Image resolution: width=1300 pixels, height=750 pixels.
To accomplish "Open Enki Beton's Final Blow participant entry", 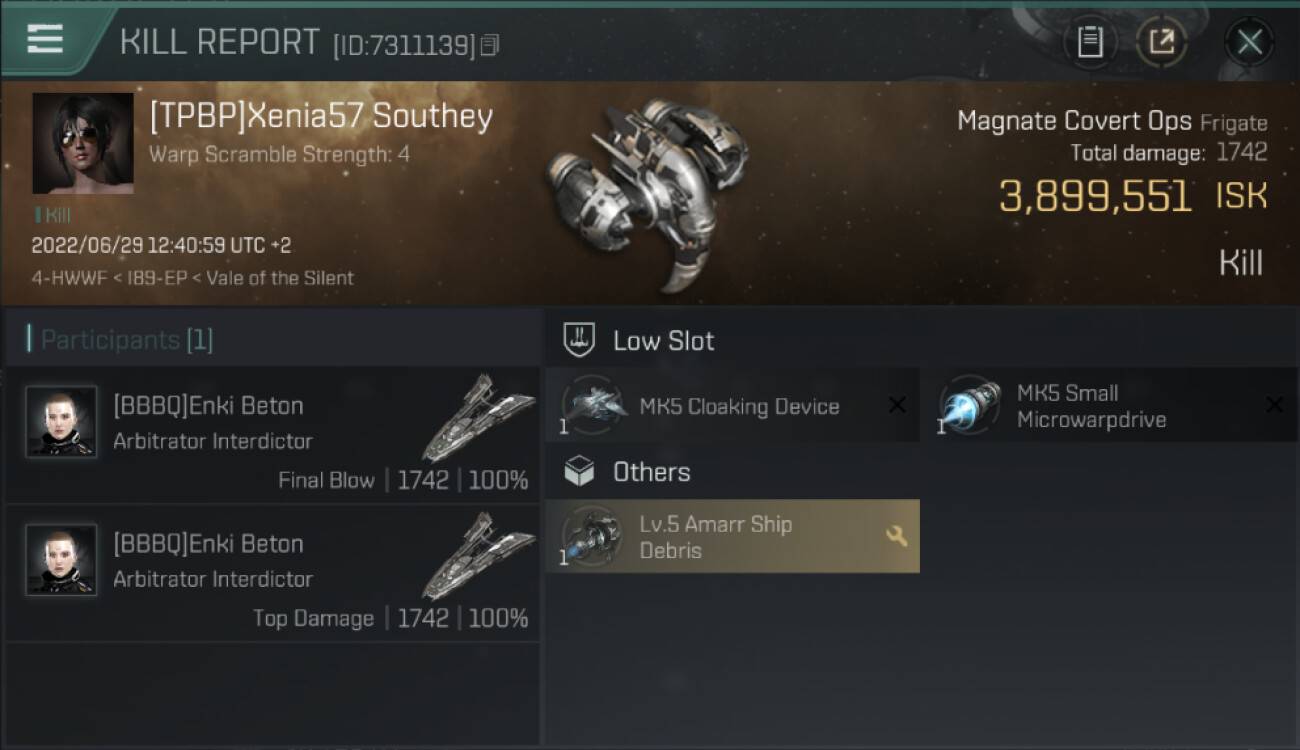I will point(273,435).
